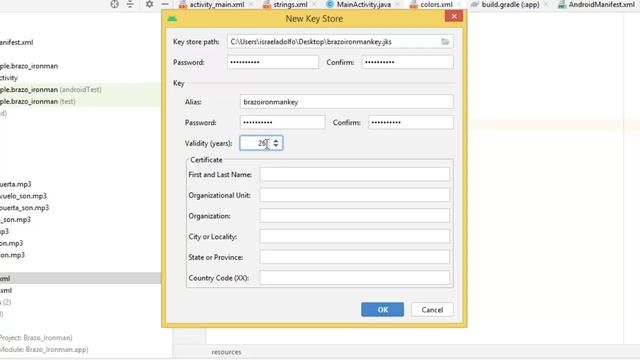Switch to colors.xml tab
Viewport: 640px width, 360px height.
click(x=436, y=4)
